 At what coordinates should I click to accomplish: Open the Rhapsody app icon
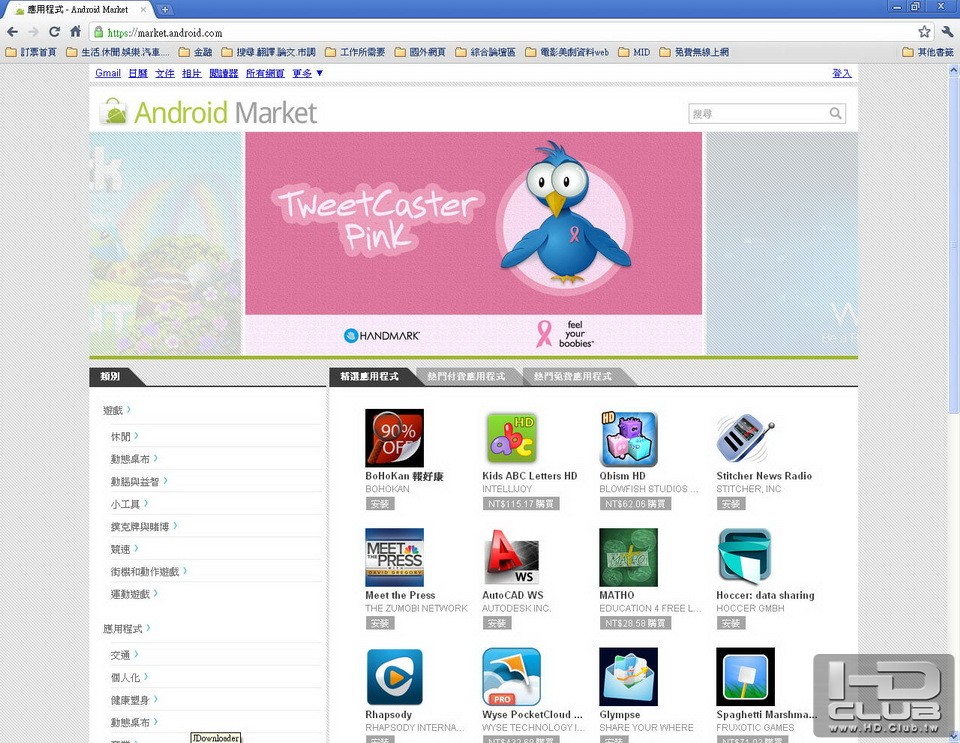tap(394, 677)
